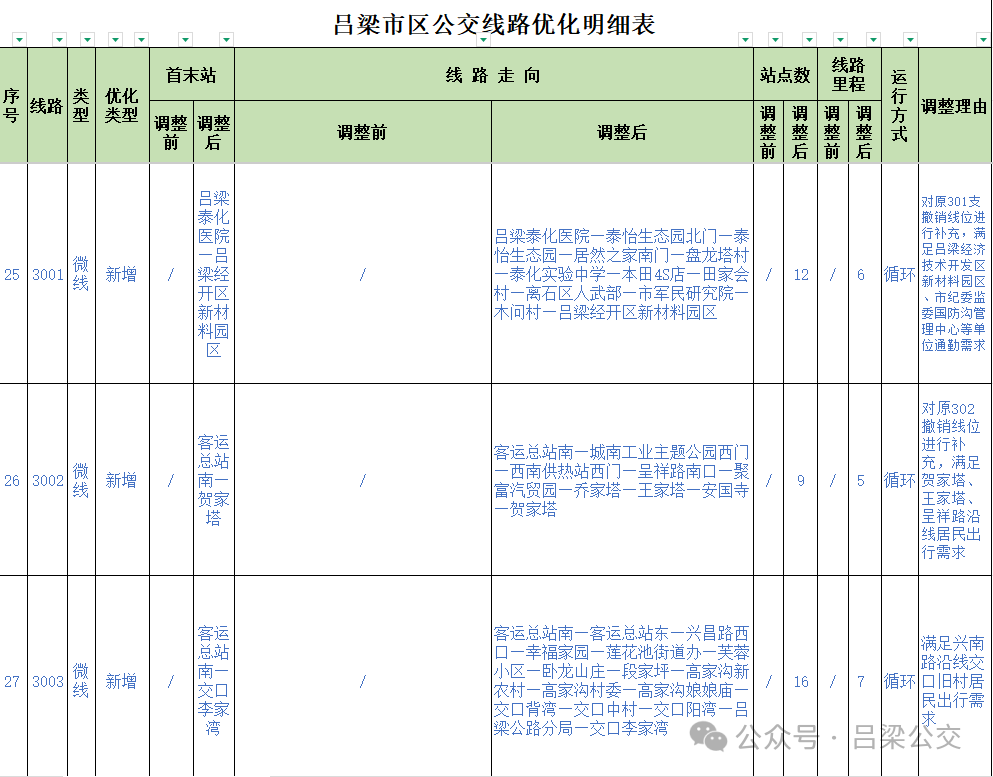This screenshot has height=777, width=993.
Task: Open the filter dropdown above the 序号 column
Action: tap(19, 40)
